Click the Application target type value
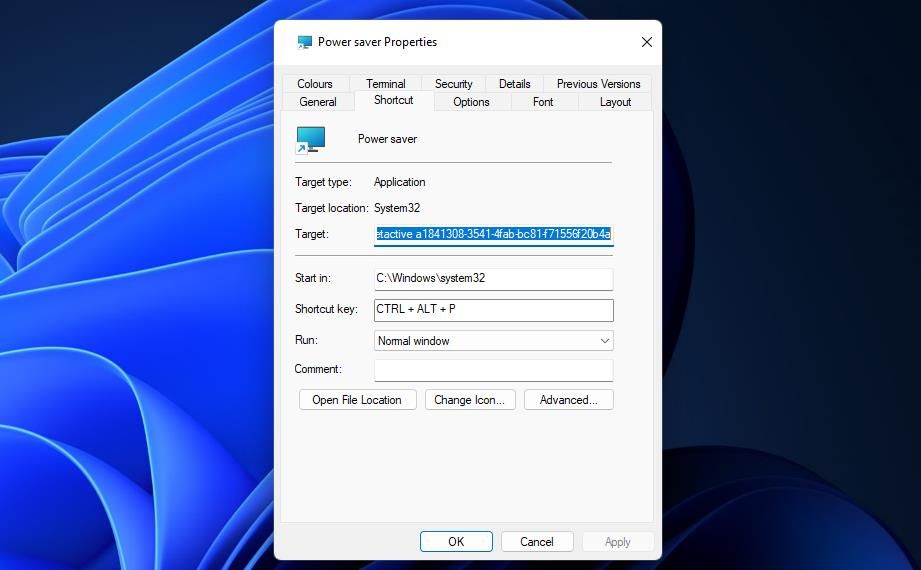Screen dimensions: 921x570 point(399,182)
